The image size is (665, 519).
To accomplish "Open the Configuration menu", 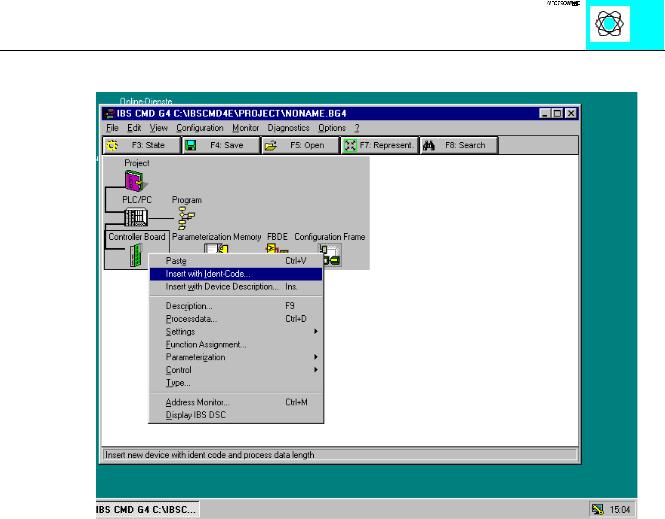I will click(200, 128).
